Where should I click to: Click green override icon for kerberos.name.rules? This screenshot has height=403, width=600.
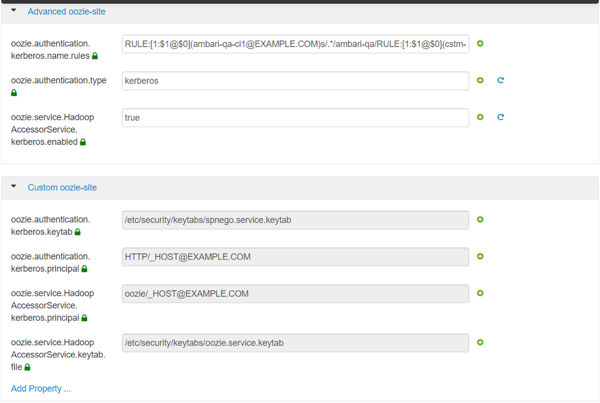480,44
